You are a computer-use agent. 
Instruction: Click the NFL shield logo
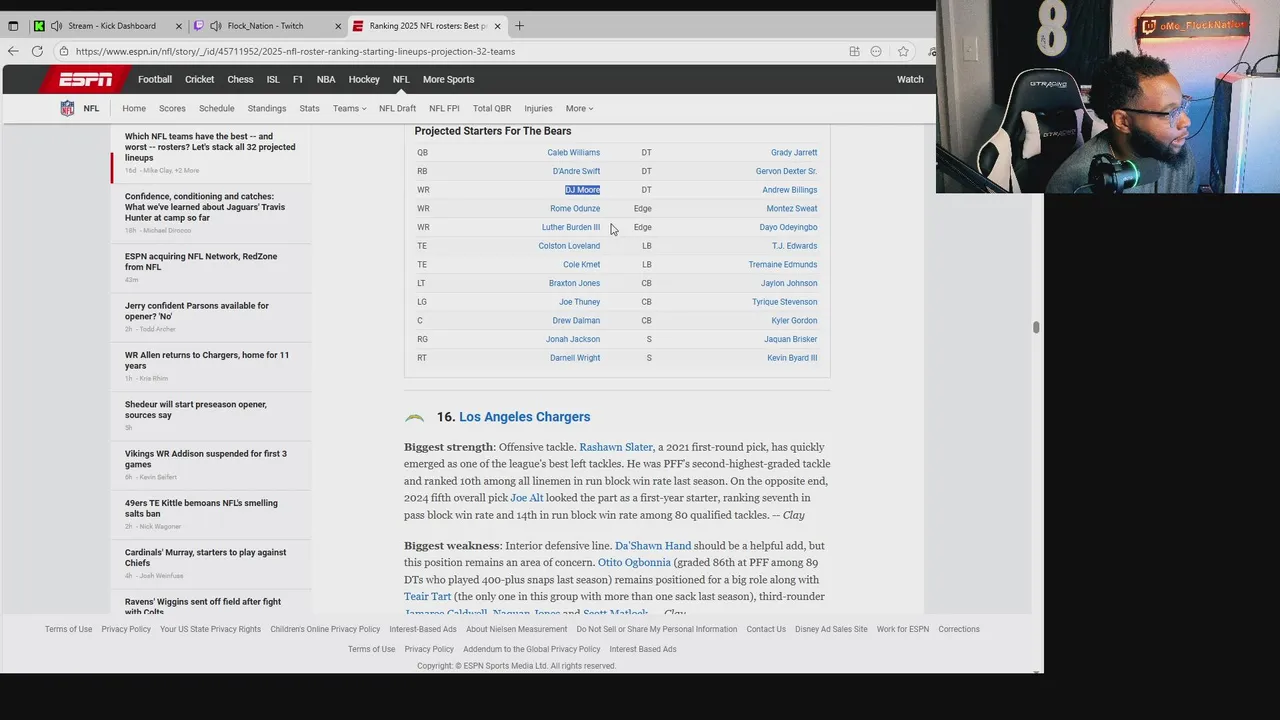tap(67, 108)
